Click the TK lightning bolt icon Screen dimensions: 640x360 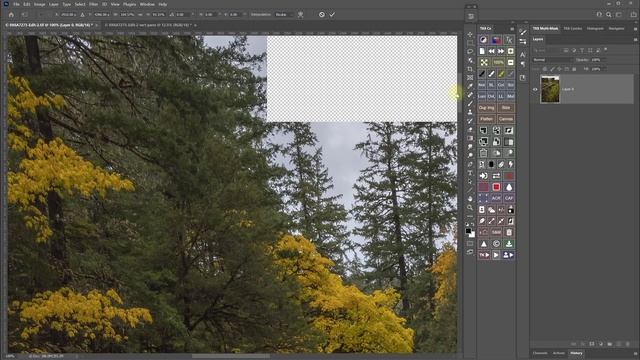(x=510, y=164)
